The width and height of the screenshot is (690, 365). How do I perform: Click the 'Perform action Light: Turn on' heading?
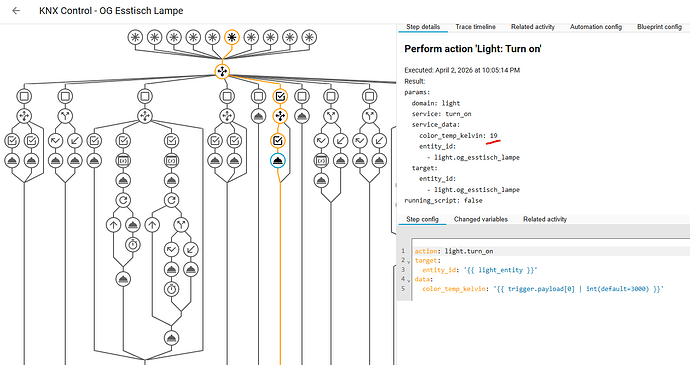(x=473, y=49)
